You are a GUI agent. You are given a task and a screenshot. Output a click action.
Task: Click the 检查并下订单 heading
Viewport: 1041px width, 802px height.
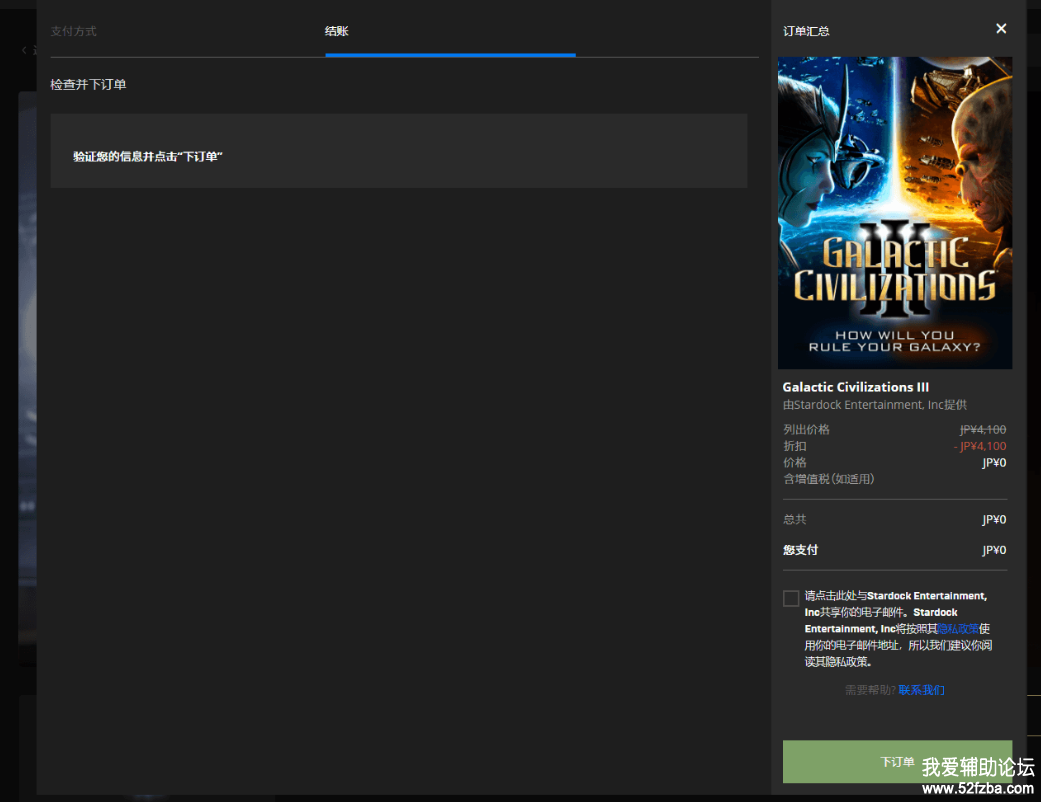[88, 84]
